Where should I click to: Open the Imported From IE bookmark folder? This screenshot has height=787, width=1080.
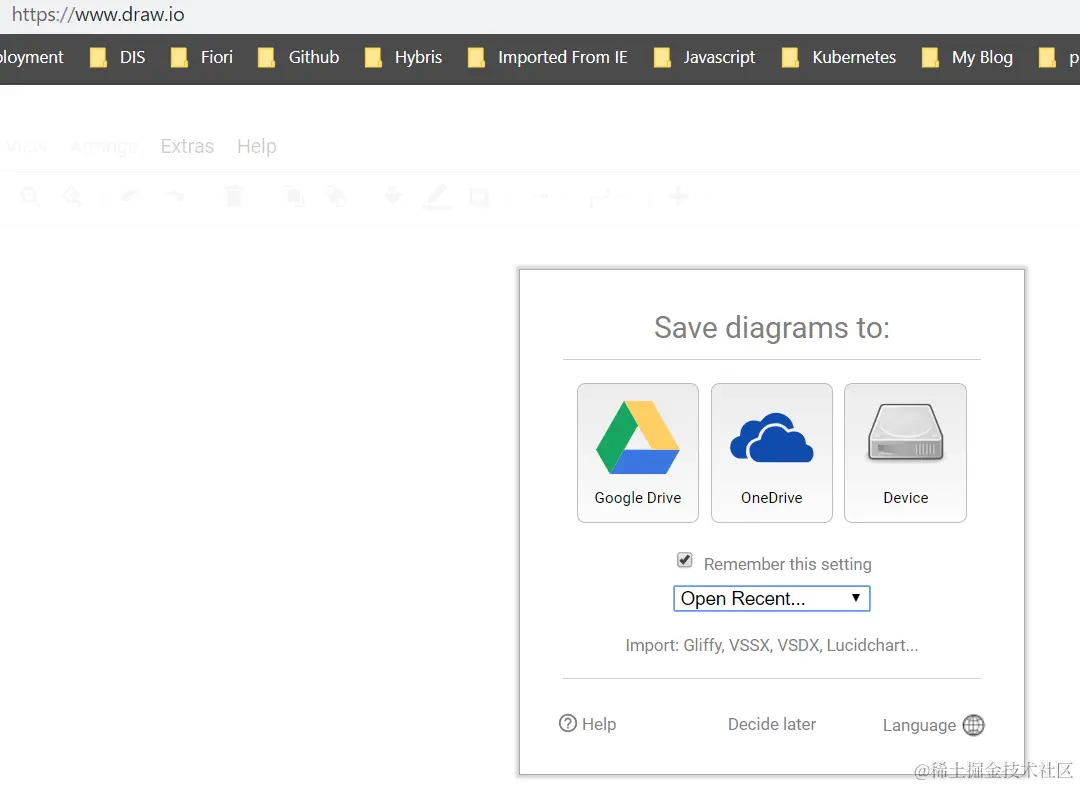[548, 57]
